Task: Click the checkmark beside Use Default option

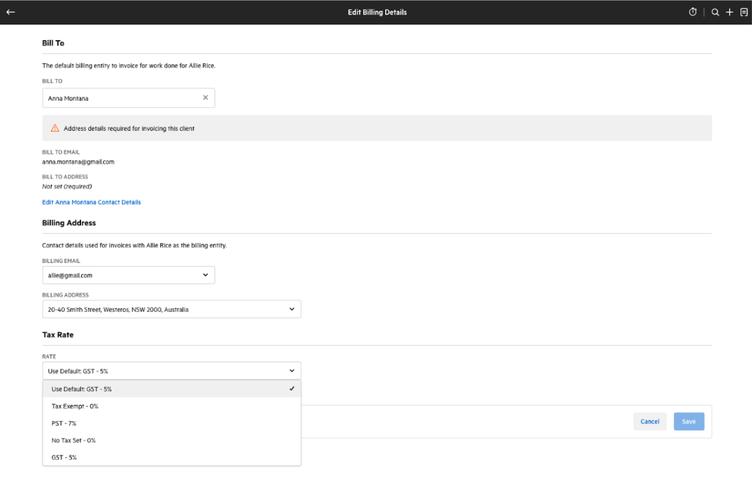Action: point(292,389)
